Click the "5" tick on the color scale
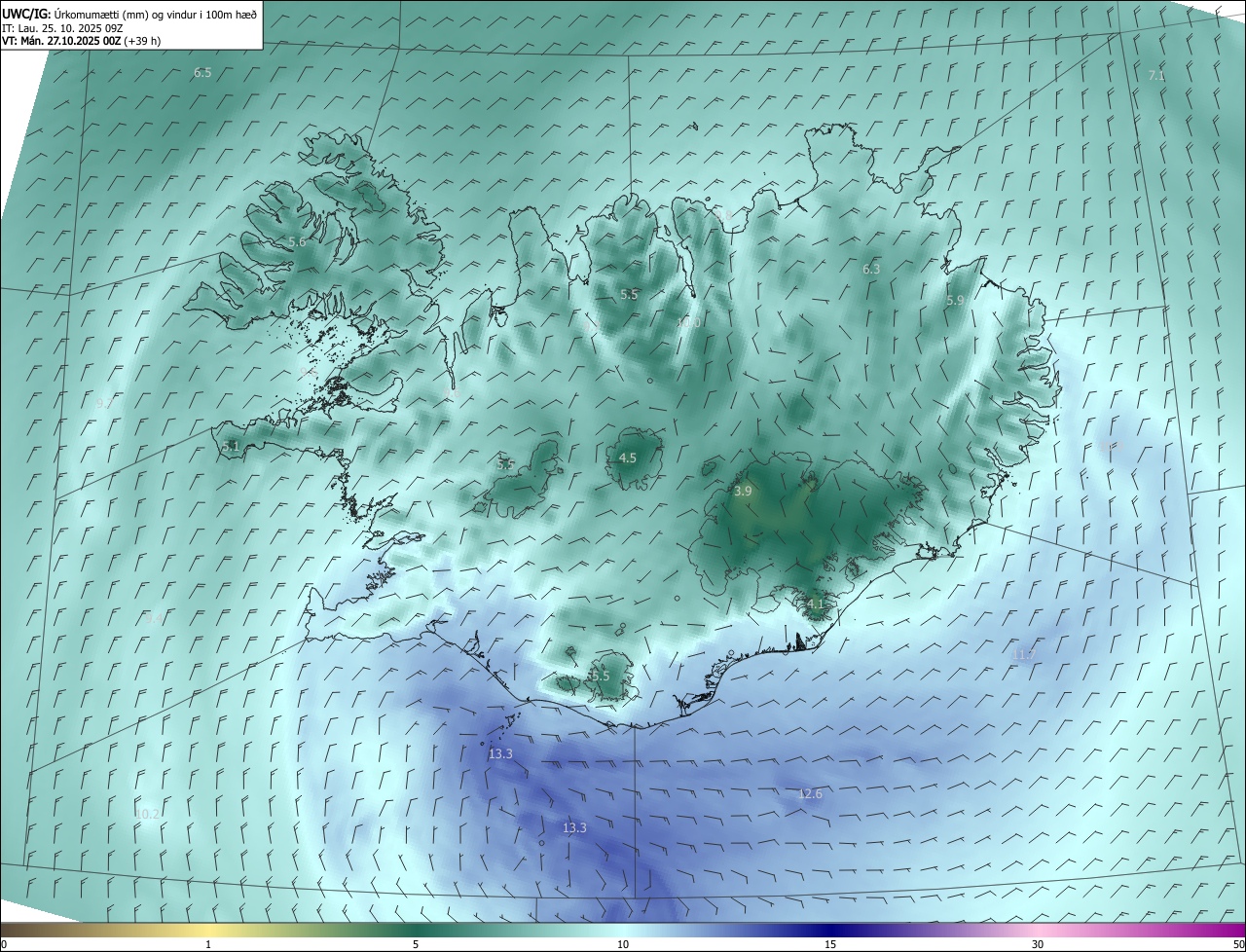Viewport: 1246px width, 952px height. point(416,944)
